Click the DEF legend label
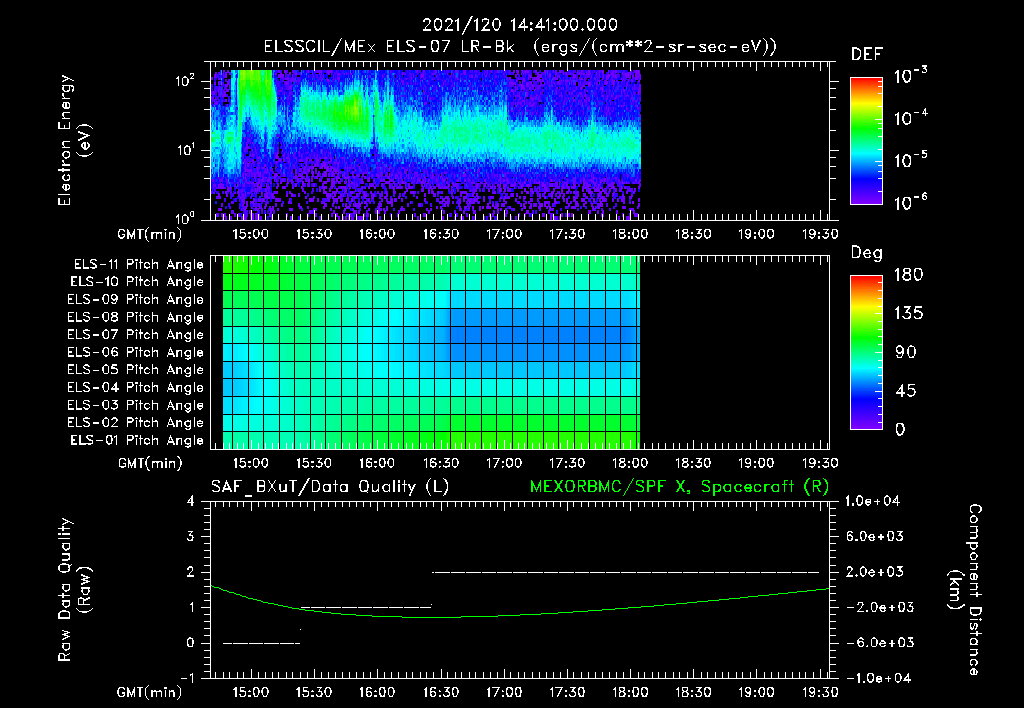 tap(867, 55)
